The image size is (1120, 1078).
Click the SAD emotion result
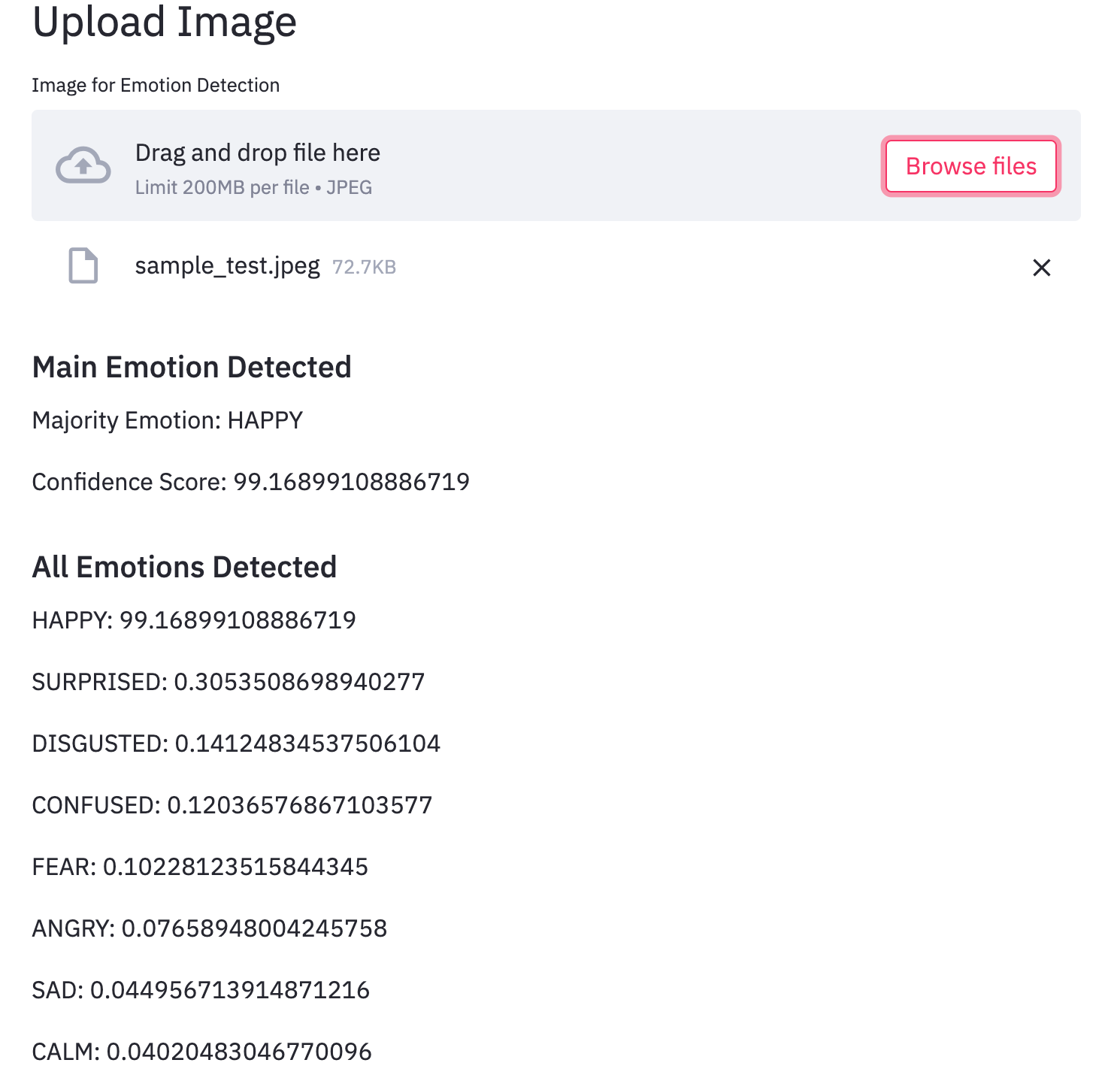click(x=200, y=989)
